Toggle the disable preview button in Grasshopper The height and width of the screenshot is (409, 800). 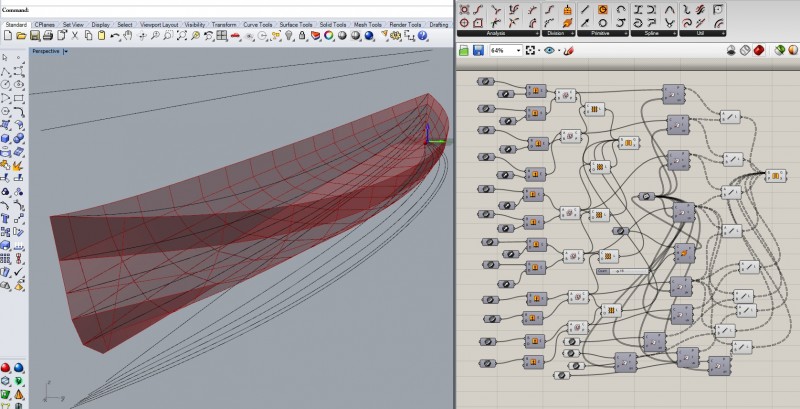731,50
